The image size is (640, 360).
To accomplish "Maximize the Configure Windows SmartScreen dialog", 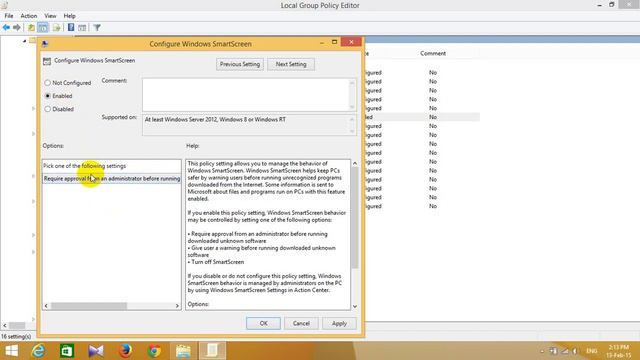I will point(334,42).
